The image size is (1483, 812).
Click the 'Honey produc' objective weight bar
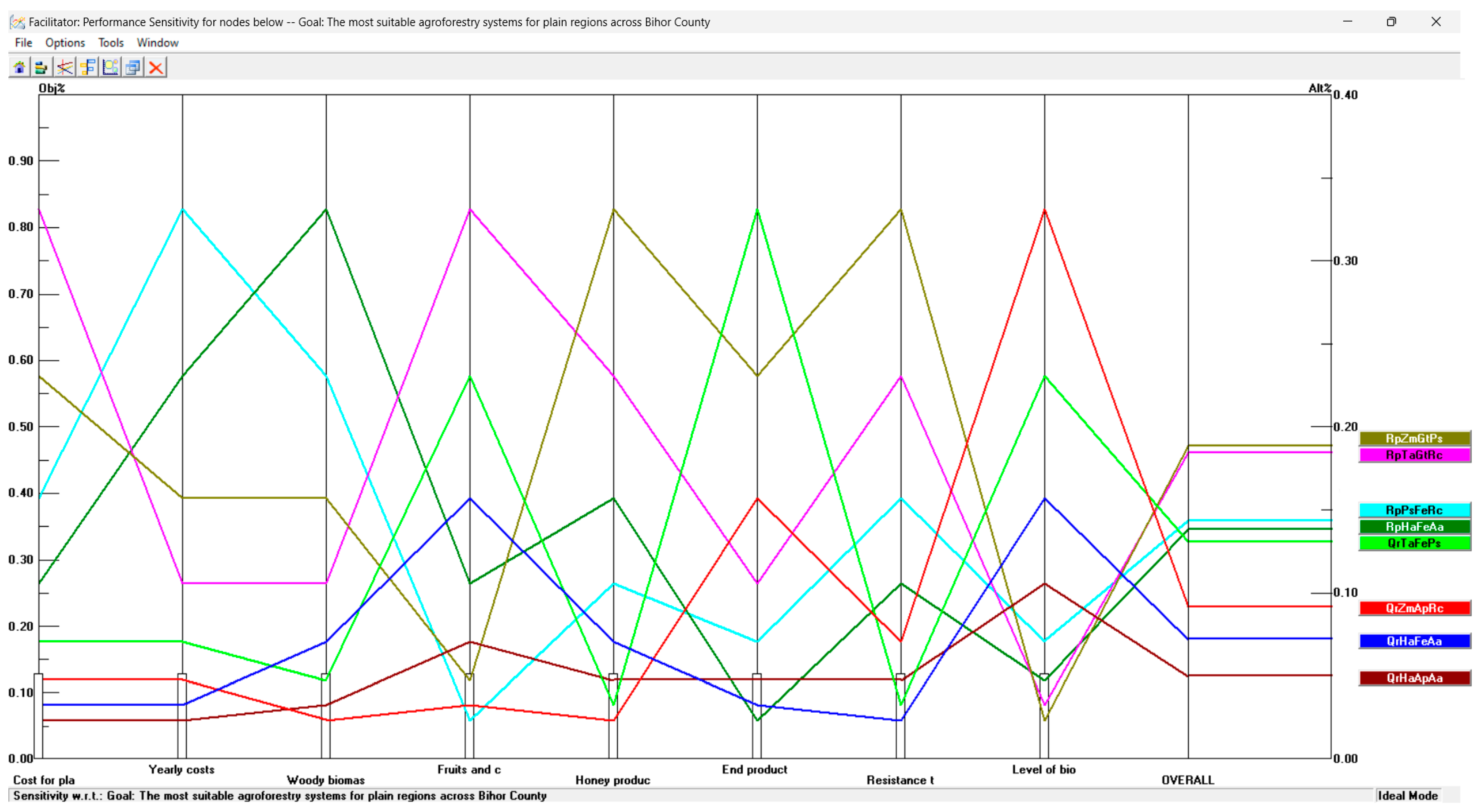pos(613,716)
